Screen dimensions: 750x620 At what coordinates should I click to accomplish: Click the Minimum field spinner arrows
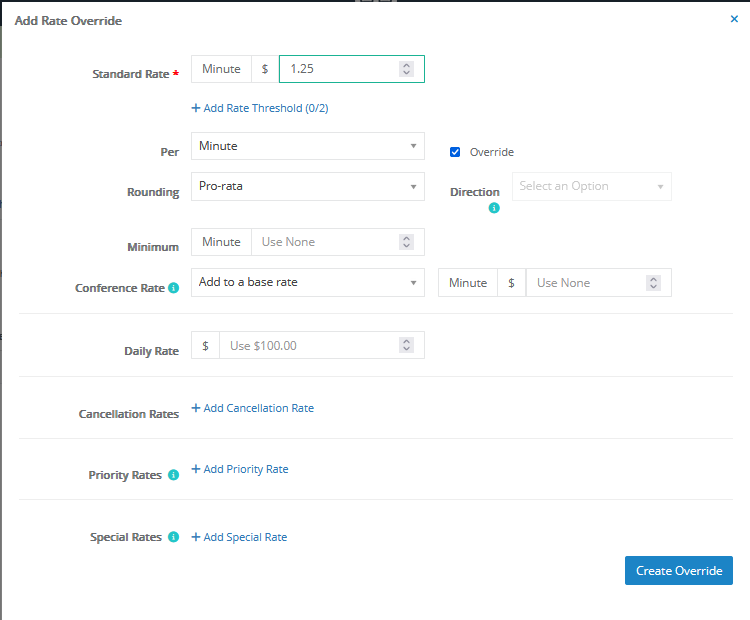(406, 242)
